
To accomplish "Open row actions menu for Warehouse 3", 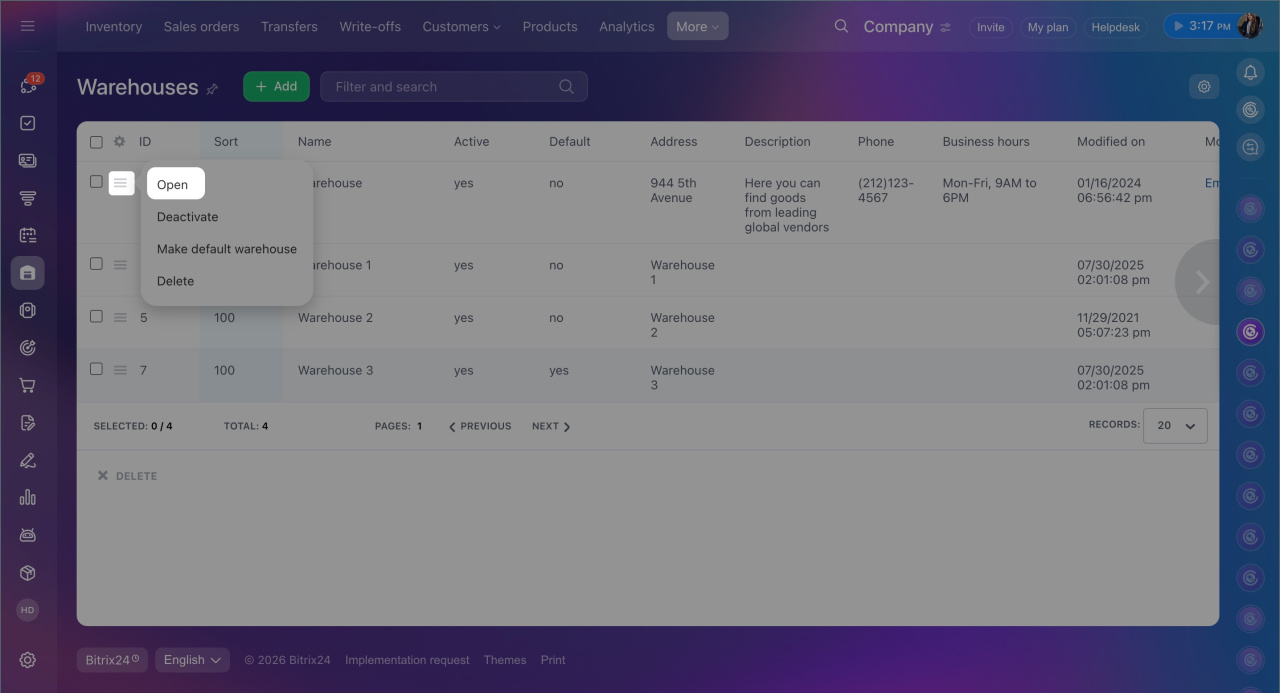I will [x=120, y=370].
